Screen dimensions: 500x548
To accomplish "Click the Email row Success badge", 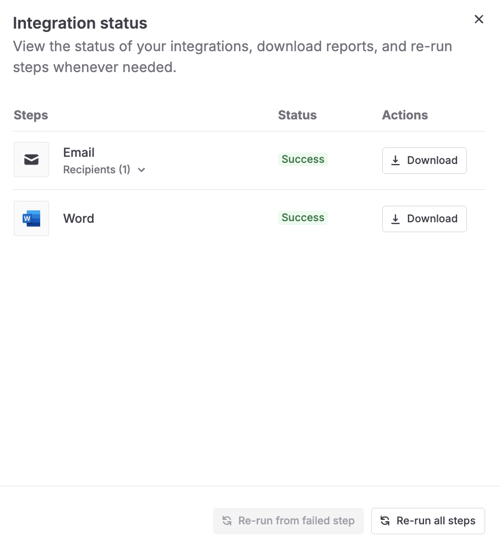I will [303, 159].
